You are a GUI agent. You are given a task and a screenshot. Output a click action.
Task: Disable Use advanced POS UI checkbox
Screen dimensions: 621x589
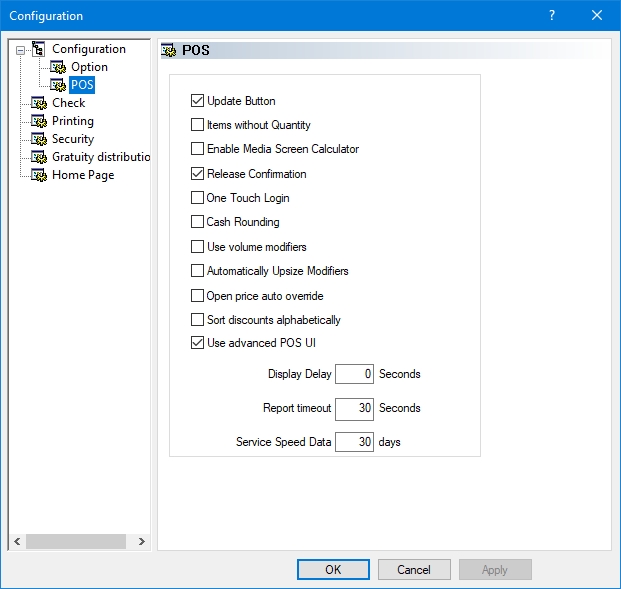pyautogui.click(x=197, y=344)
